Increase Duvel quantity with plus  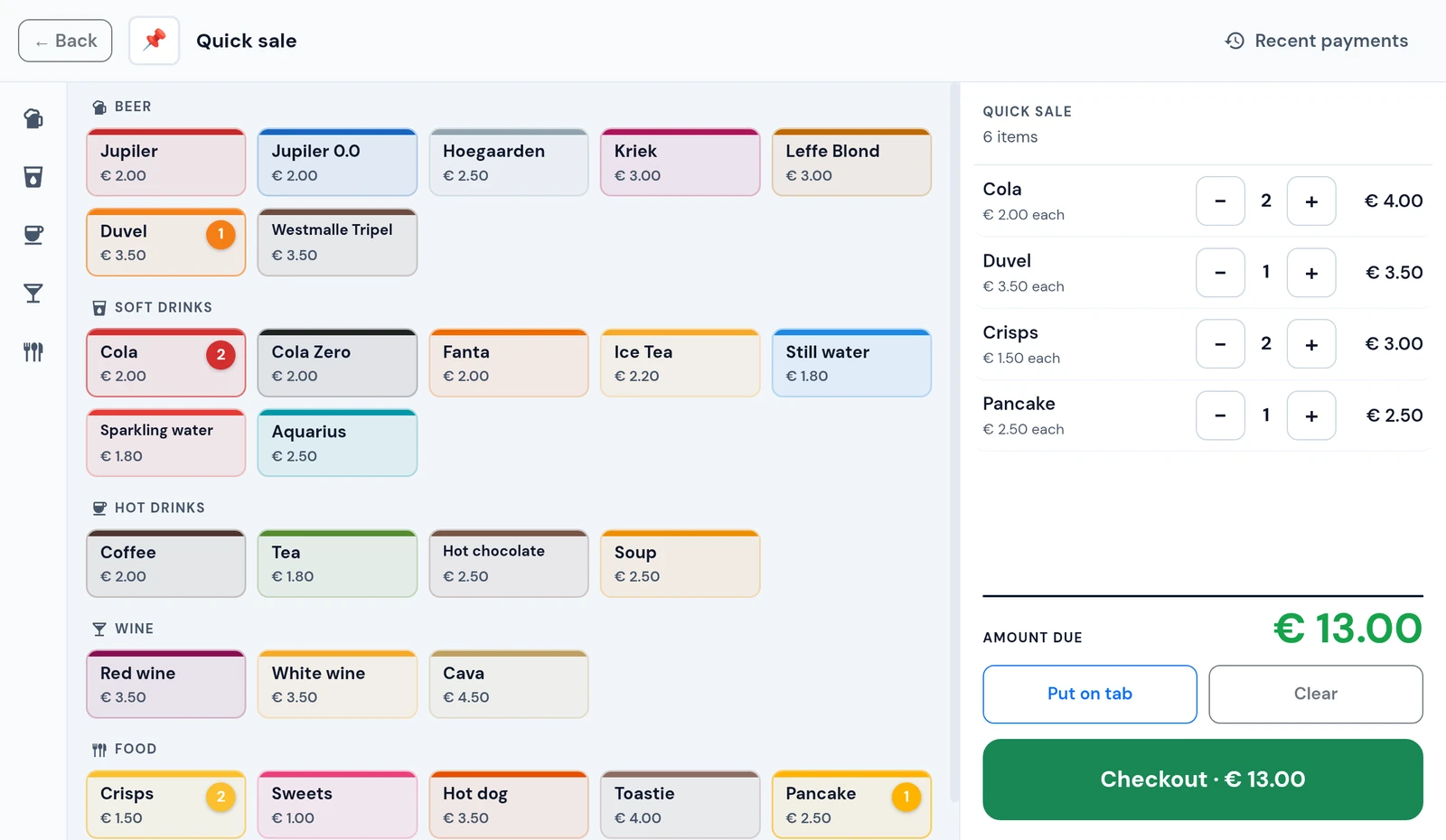pos(1311,273)
